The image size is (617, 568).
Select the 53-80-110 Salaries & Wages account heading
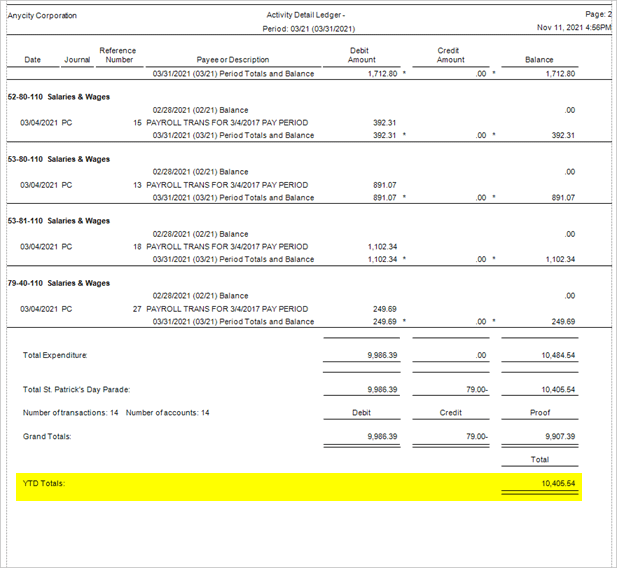[59, 159]
